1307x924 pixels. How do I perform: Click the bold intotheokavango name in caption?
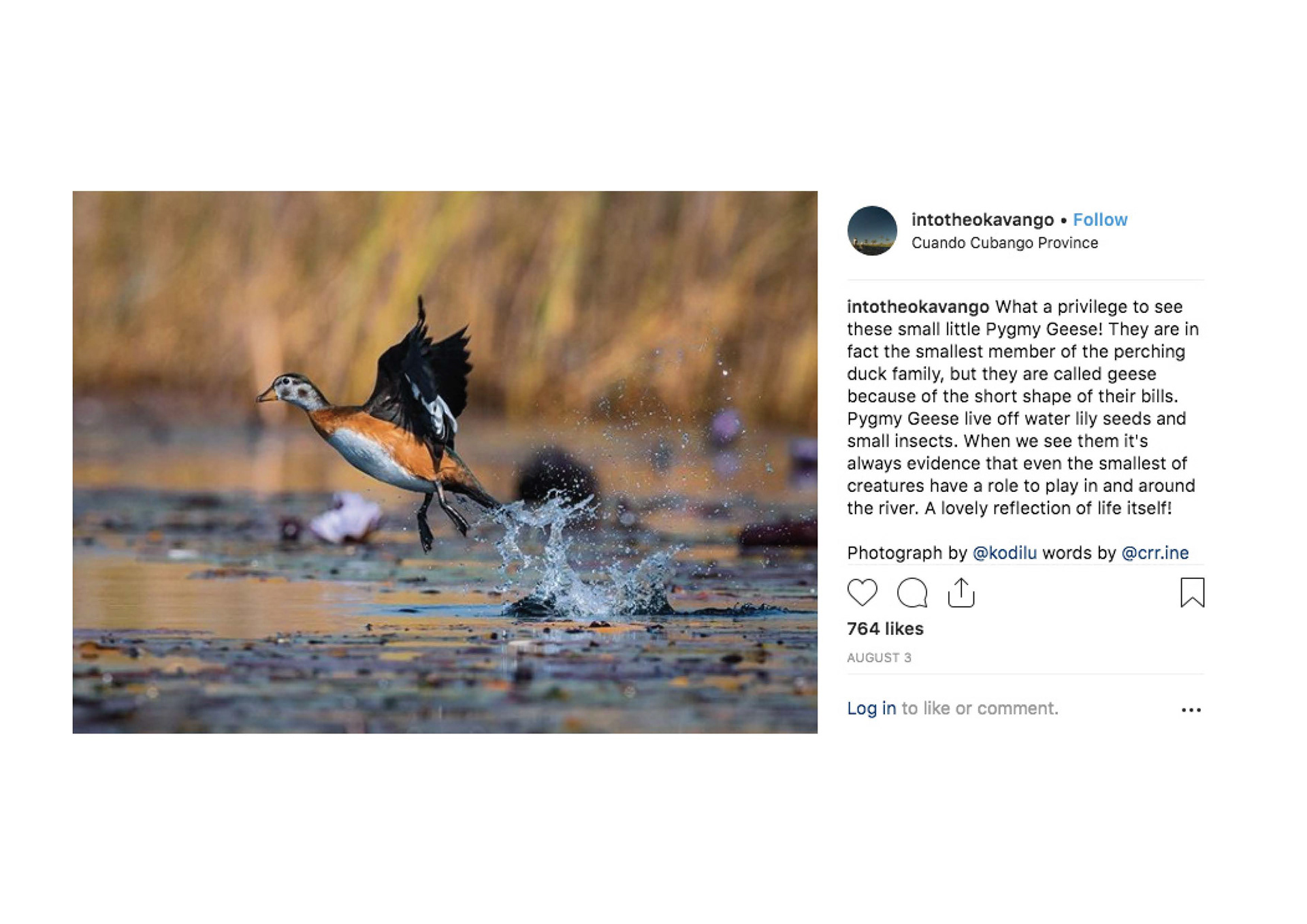[918, 307]
